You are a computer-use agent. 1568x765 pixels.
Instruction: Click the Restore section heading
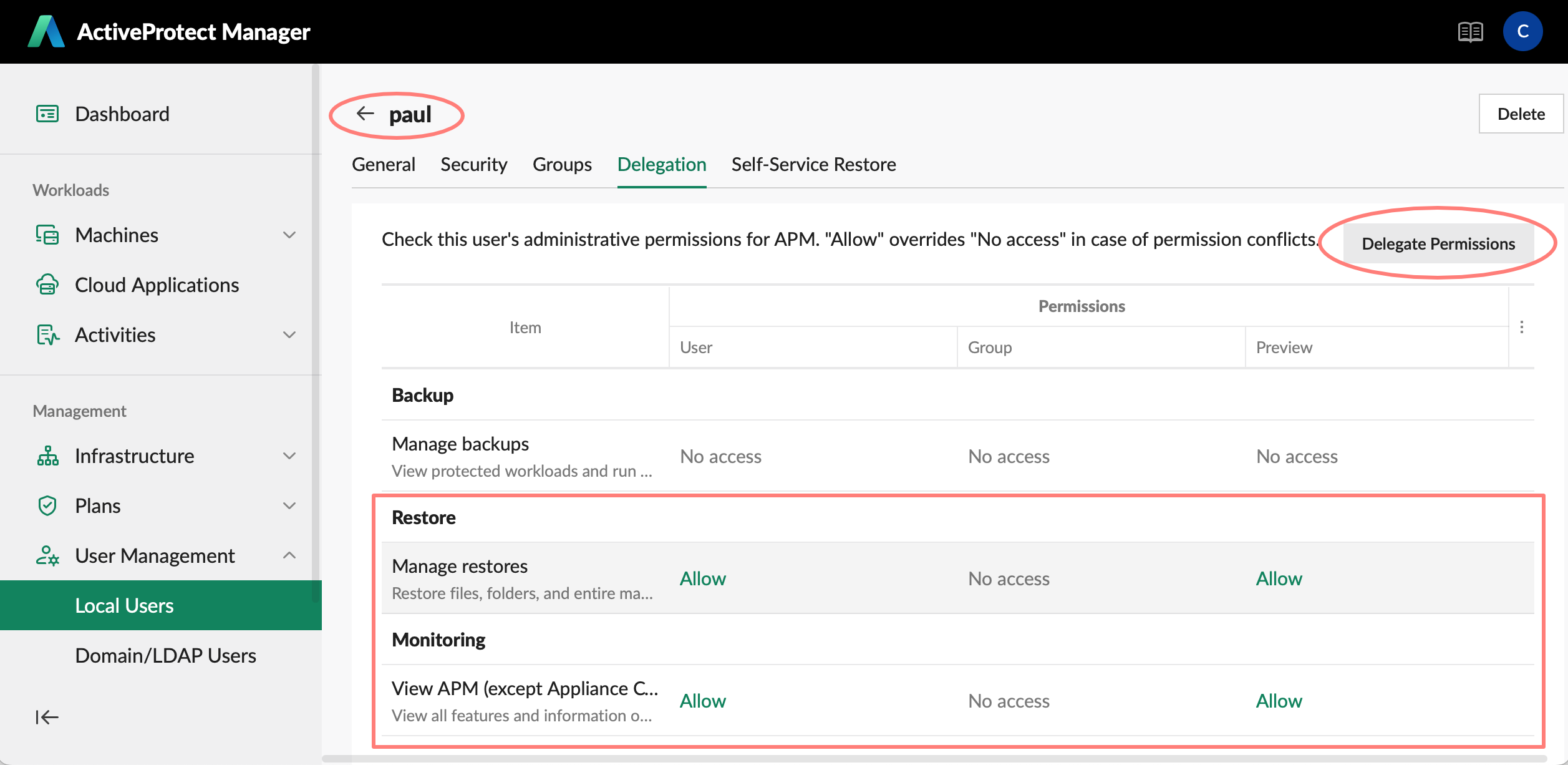tap(423, 517)
